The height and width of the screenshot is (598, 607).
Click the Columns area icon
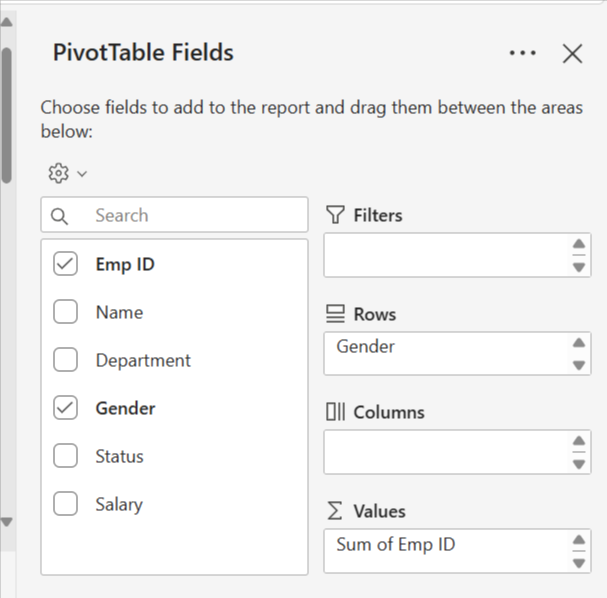click(335, 412)
